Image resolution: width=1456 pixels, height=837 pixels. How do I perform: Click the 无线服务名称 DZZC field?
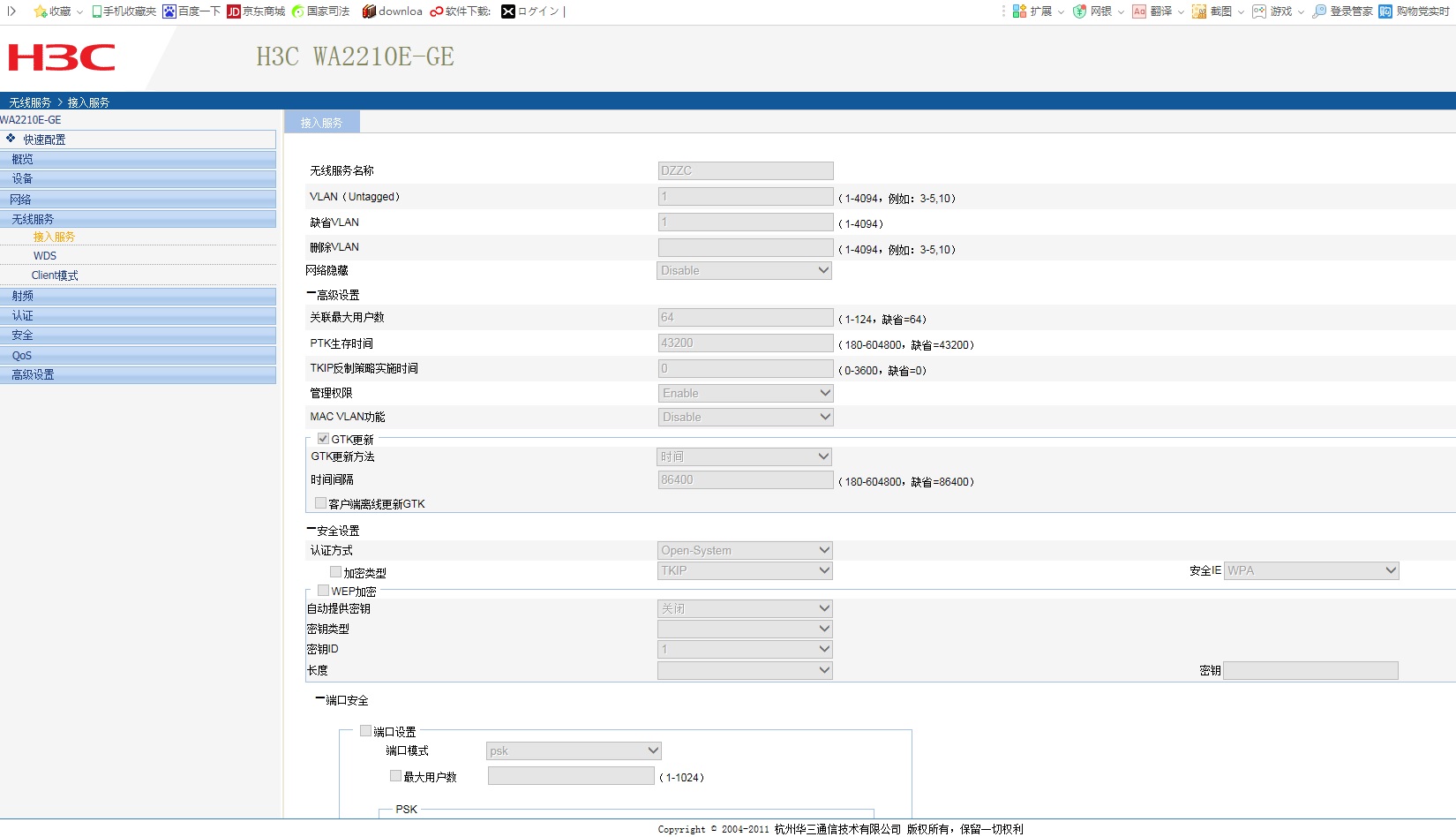pos(746,170)
